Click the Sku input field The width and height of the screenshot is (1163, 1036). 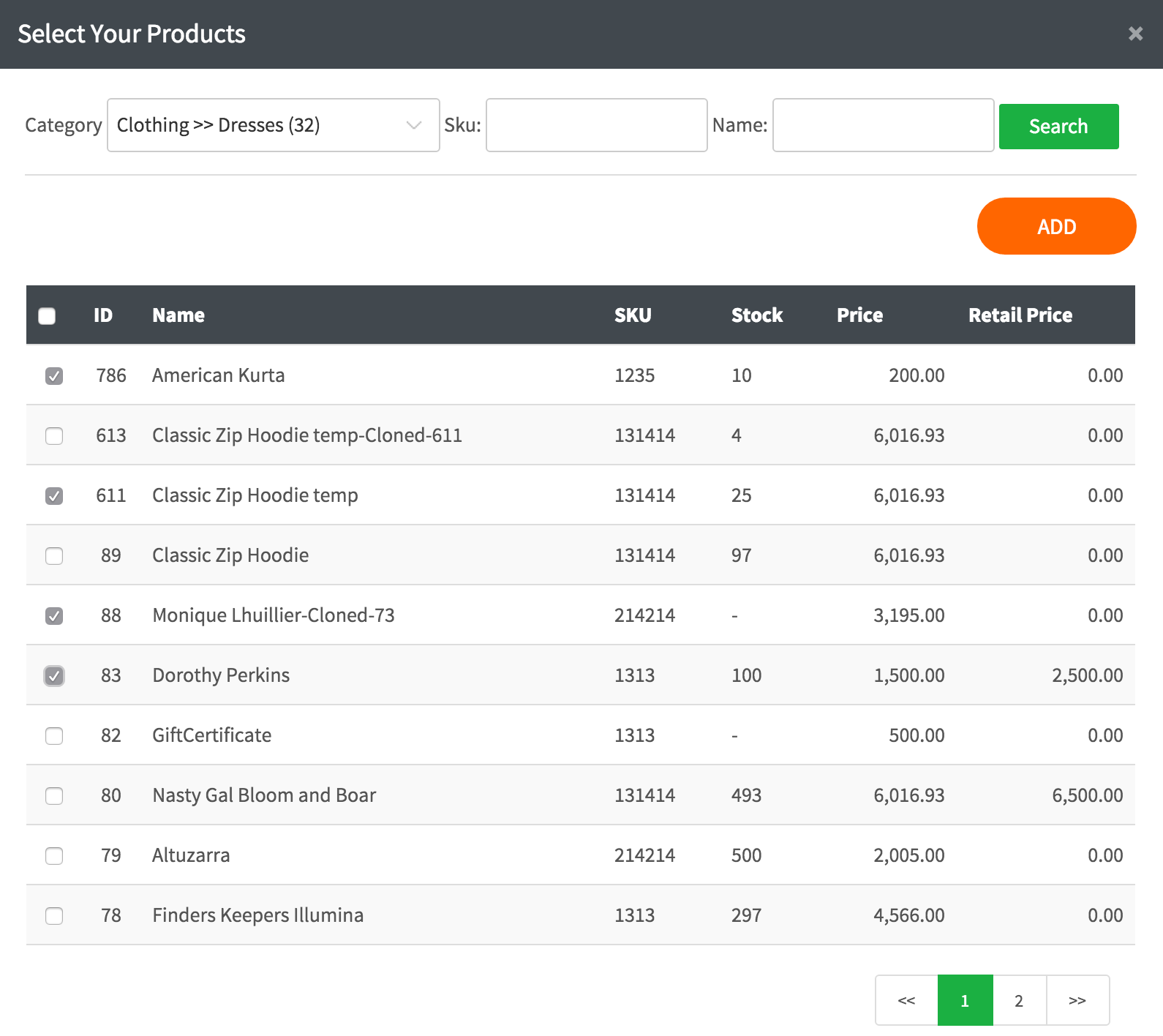point(596,125)
